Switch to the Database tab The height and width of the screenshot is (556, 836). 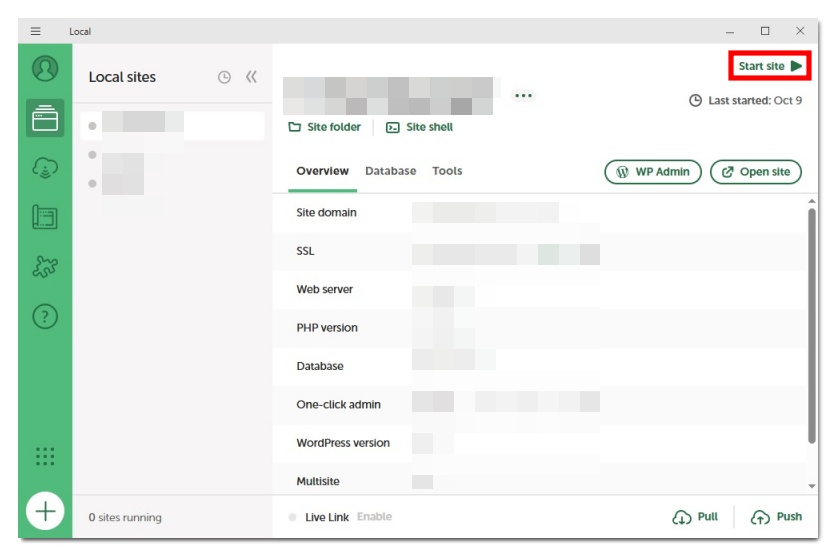click(390, 171)
